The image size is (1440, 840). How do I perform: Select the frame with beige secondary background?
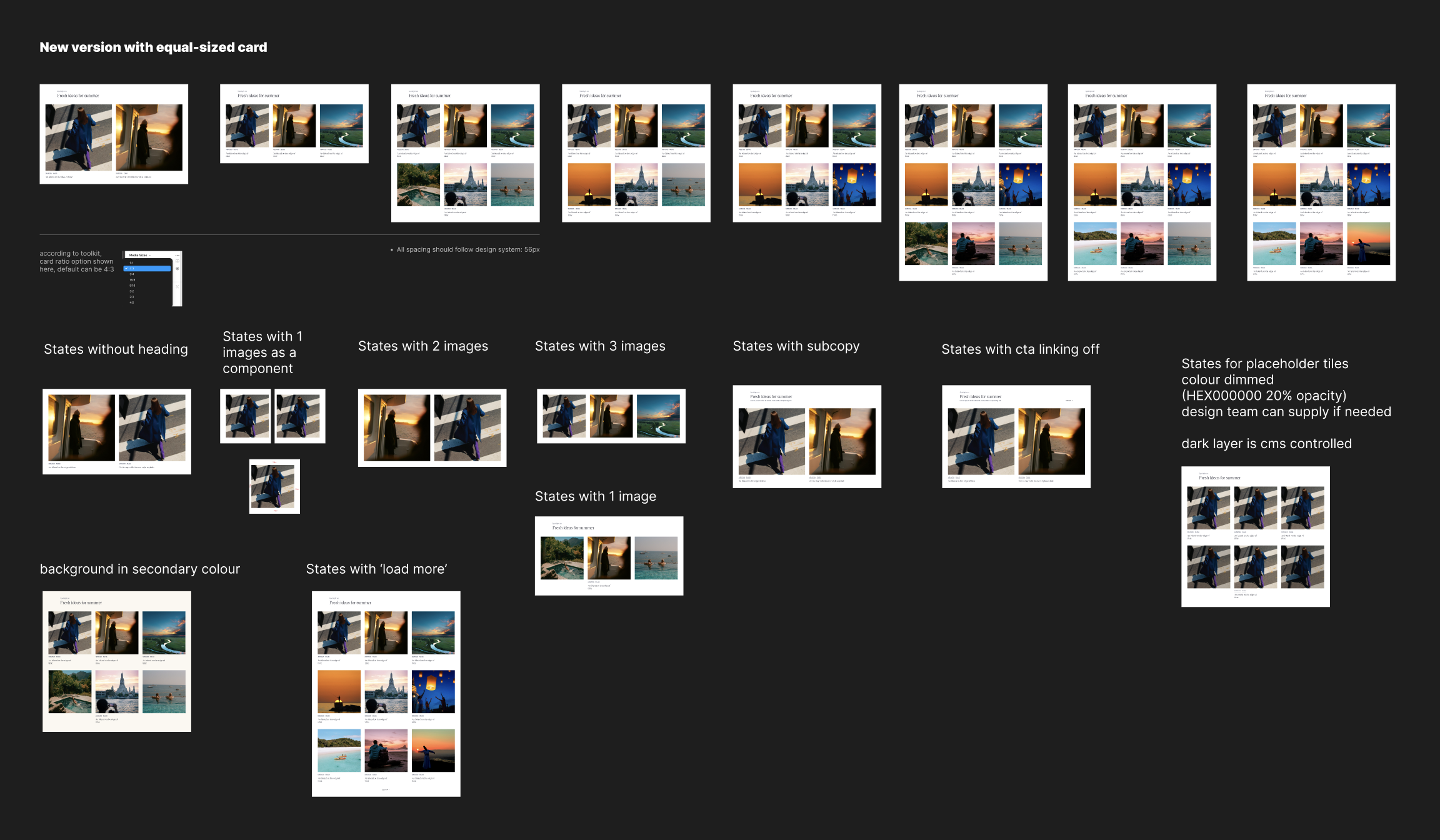[x=117, y=661]
